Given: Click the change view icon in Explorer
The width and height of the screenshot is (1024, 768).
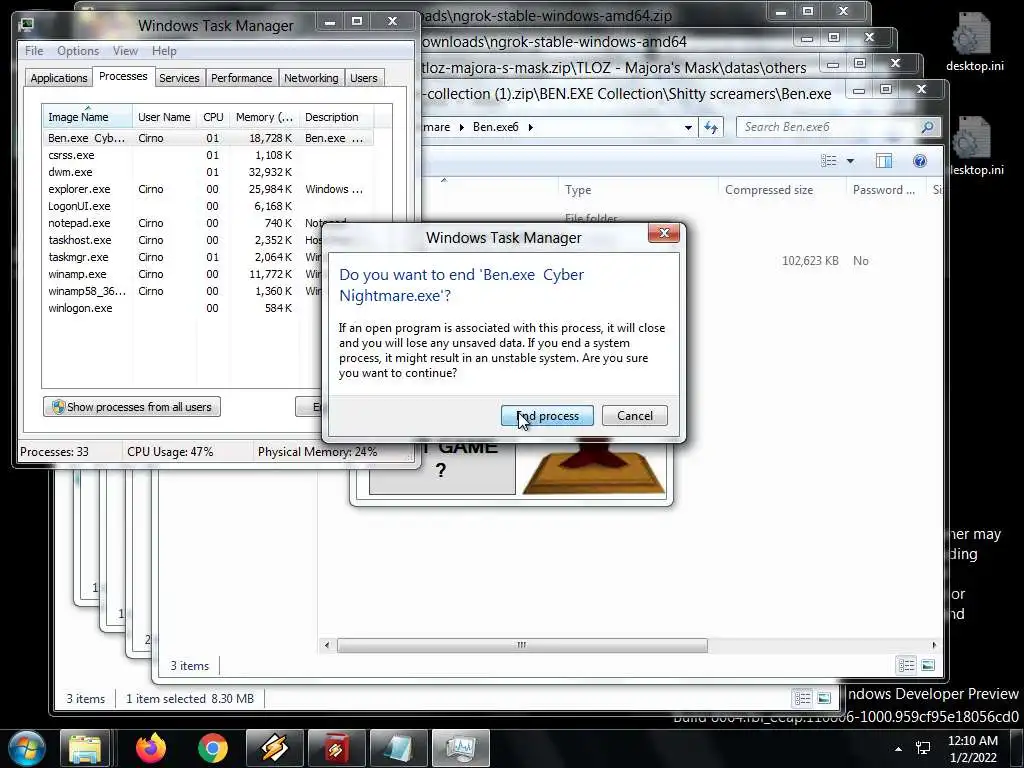Looking at the screenshot, I should (x=828, y=161).
